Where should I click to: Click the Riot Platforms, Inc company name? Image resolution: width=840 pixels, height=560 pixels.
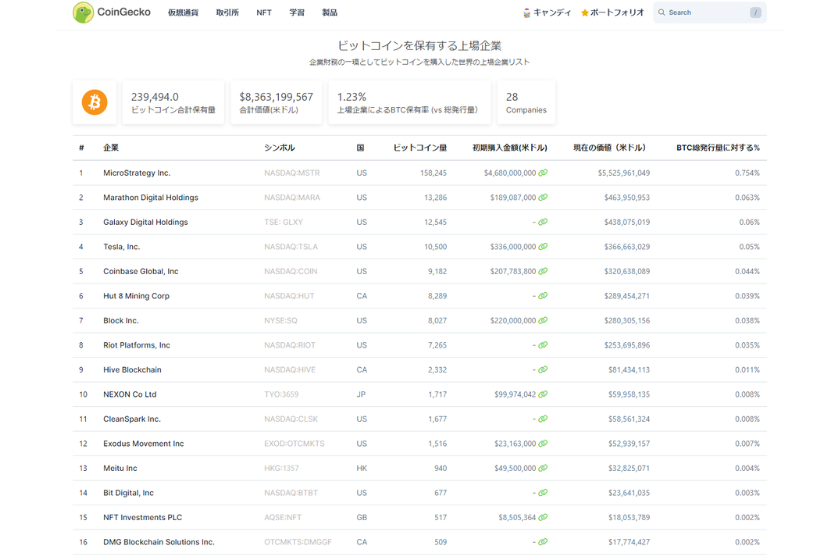[137, 345]
